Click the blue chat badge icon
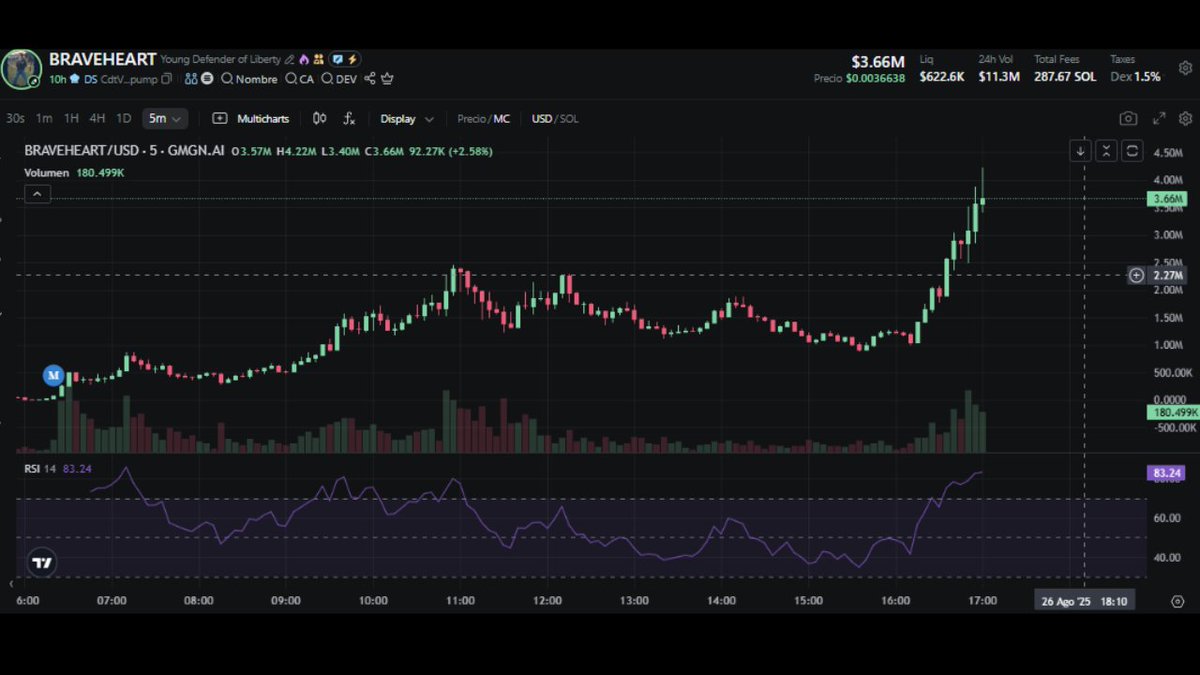This screenshot has width=1200, height=675. click(338, 60)
